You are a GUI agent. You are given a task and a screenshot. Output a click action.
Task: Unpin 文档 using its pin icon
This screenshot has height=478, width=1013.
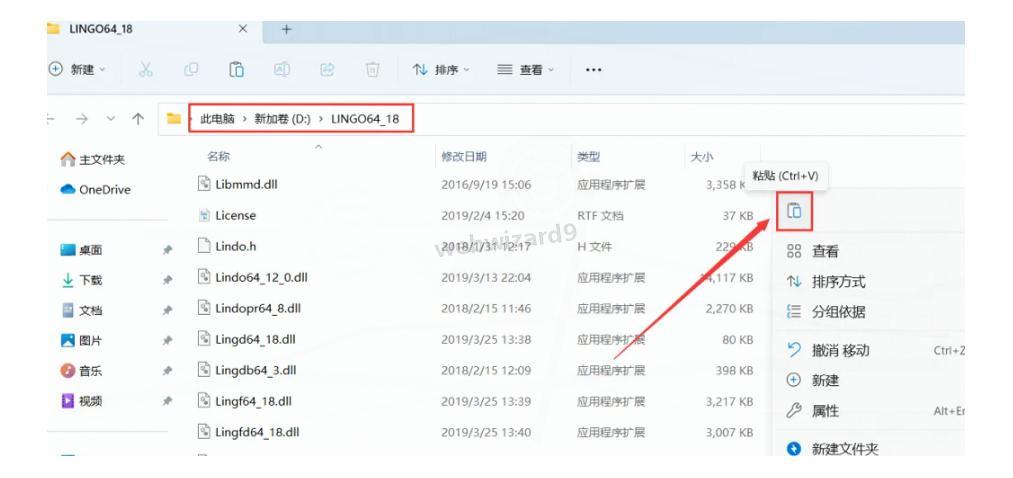[167, 311]
